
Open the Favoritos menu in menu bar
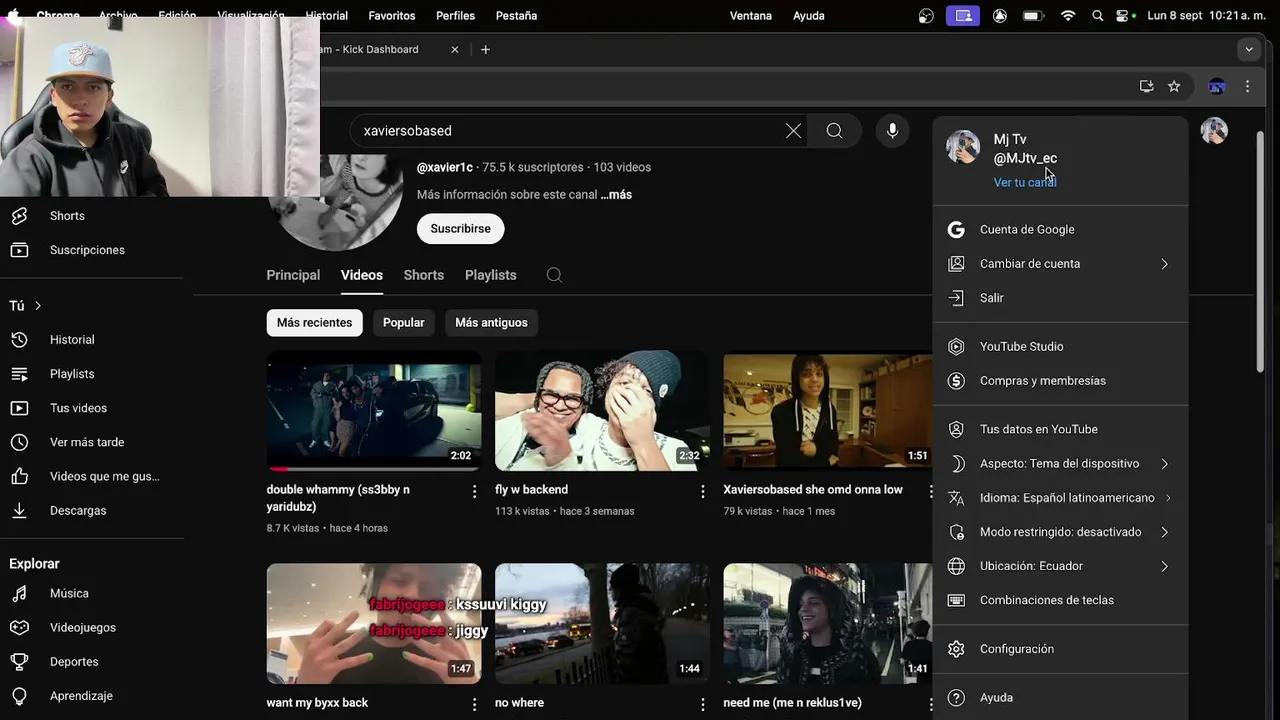pos(392,16)
